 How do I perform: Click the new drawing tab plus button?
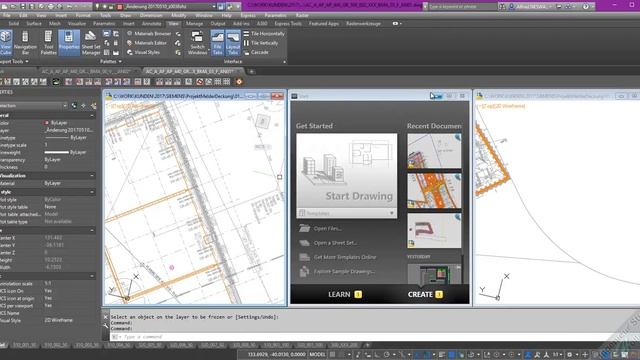(x=251, y=71)
